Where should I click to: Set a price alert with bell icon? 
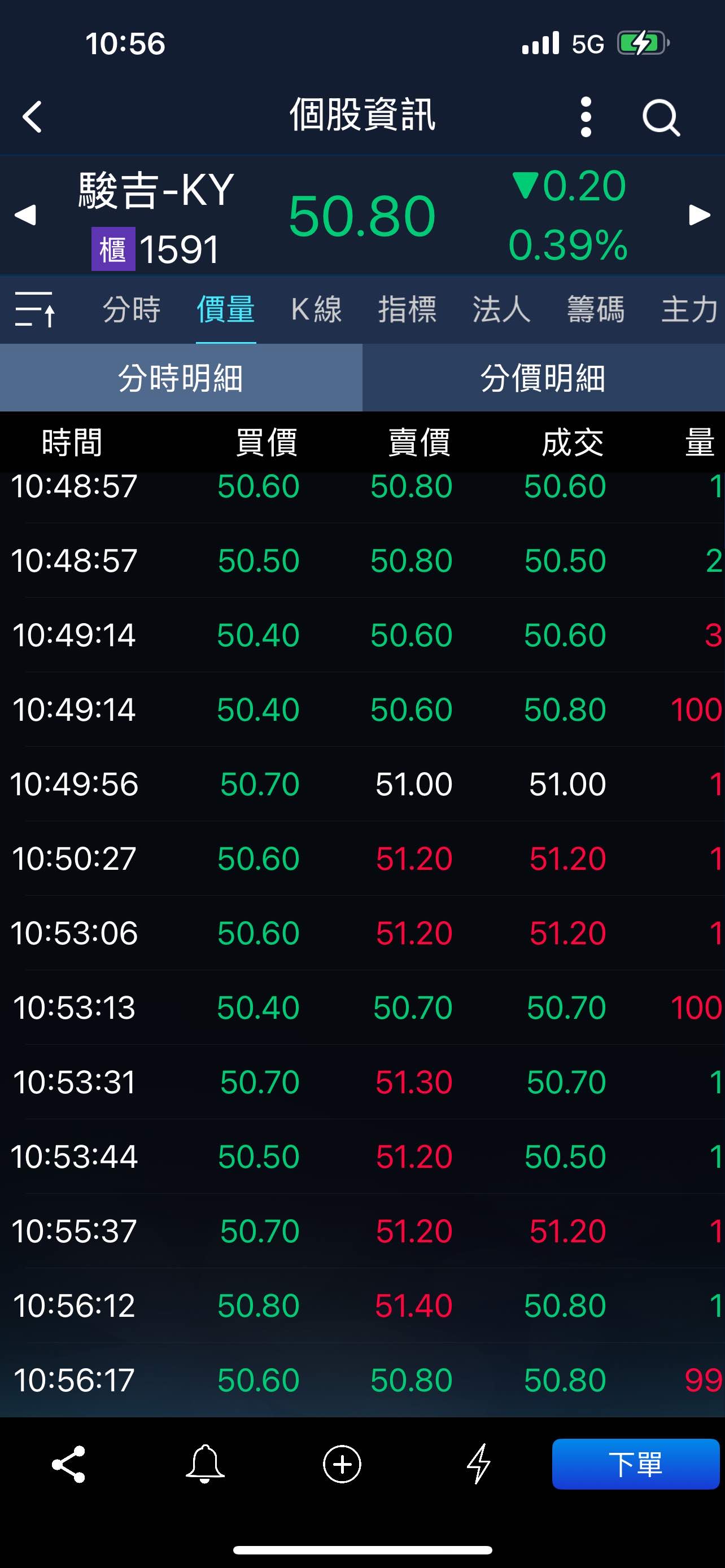[x=205, y=1464]
